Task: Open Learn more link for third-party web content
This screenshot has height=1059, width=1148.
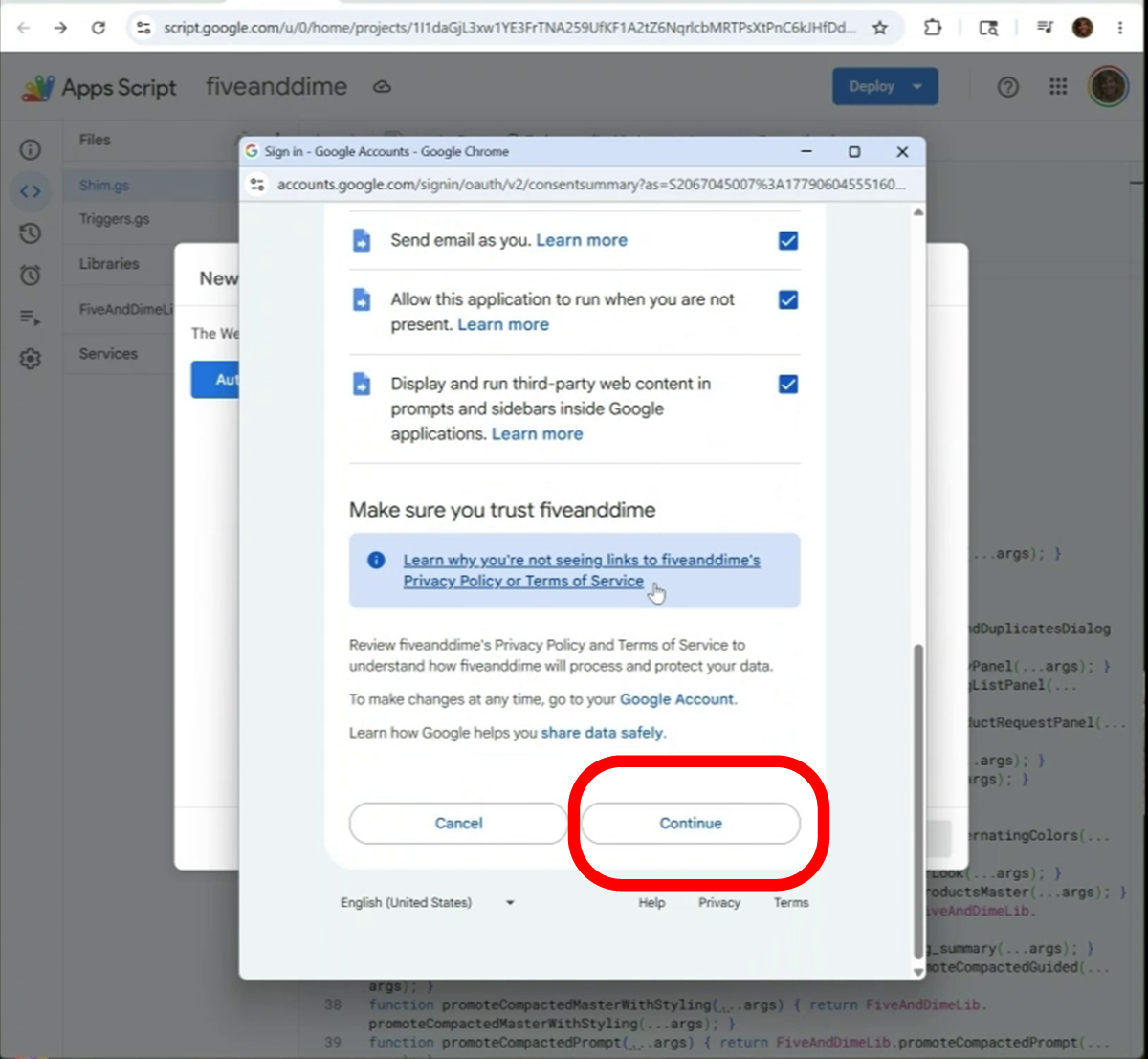Action: (x=537, y=433)
